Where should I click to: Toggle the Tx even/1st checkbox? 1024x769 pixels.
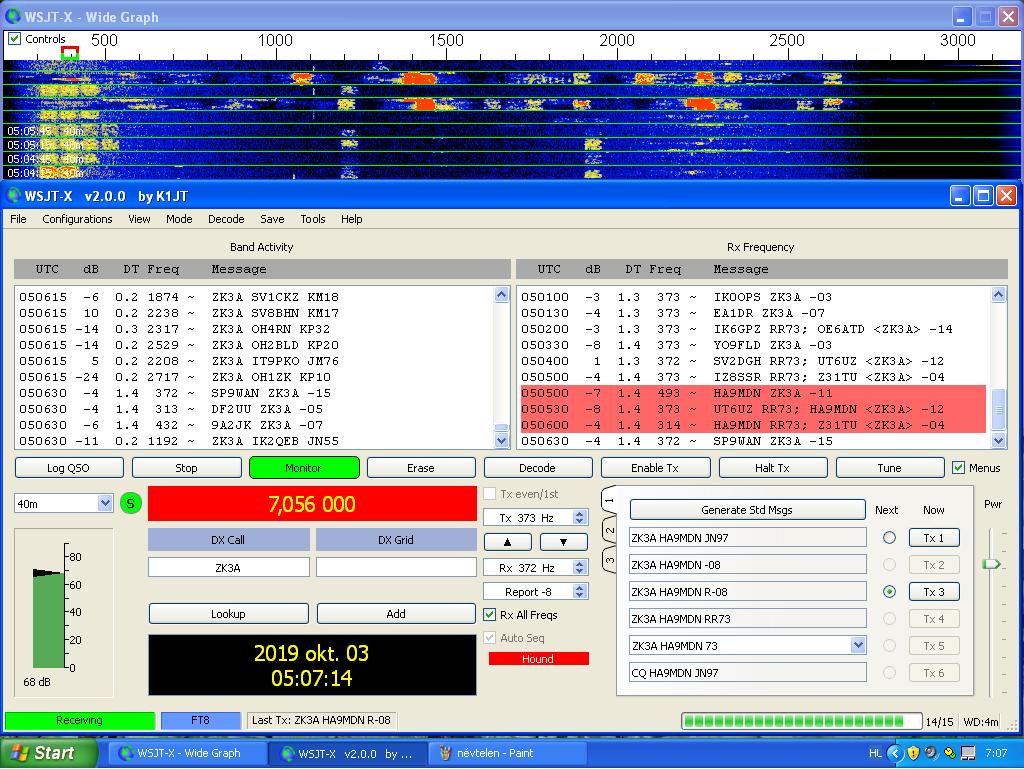point(489,494)
